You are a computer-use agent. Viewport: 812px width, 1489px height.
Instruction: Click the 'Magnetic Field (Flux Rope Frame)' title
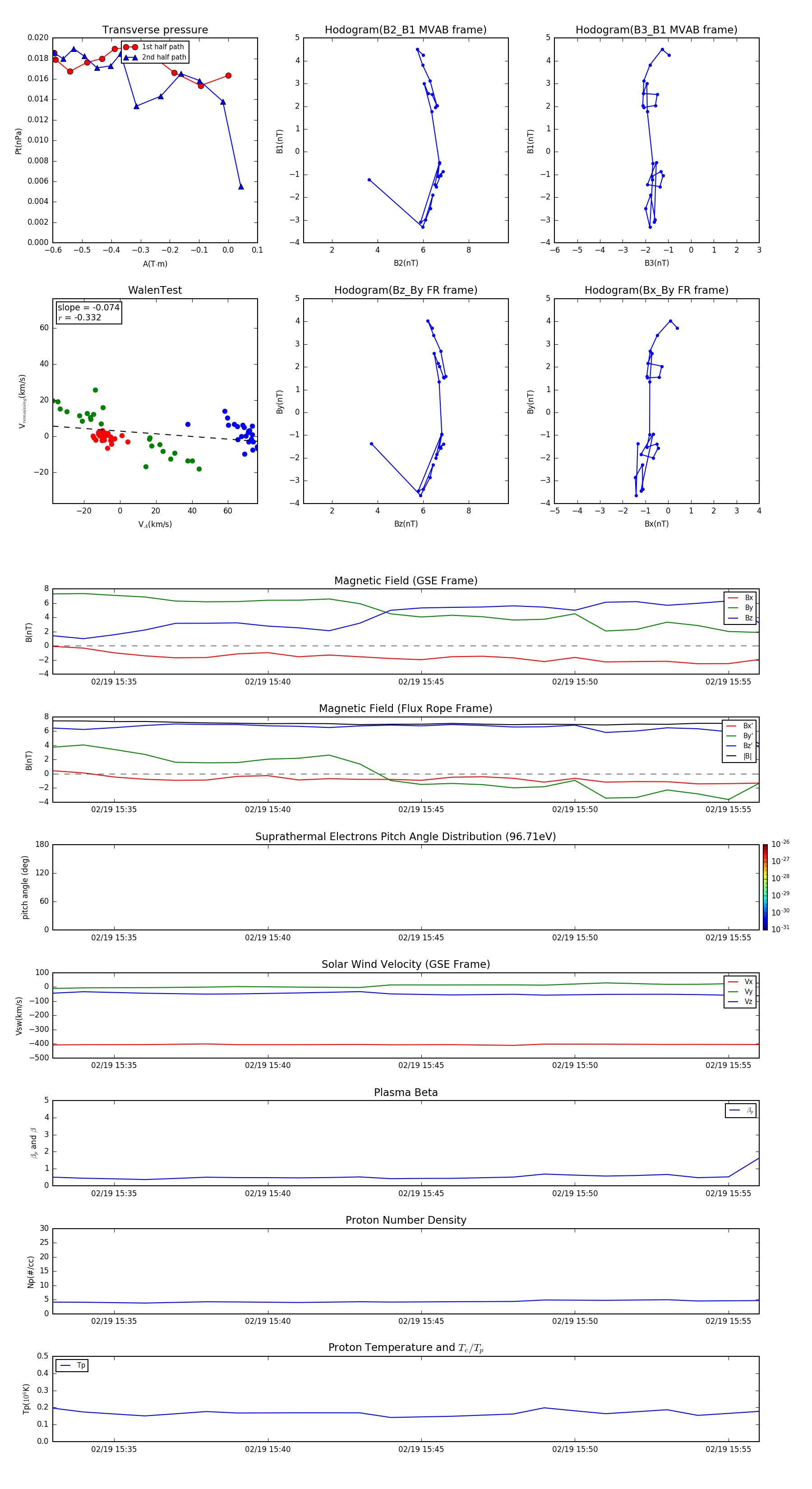406,709
